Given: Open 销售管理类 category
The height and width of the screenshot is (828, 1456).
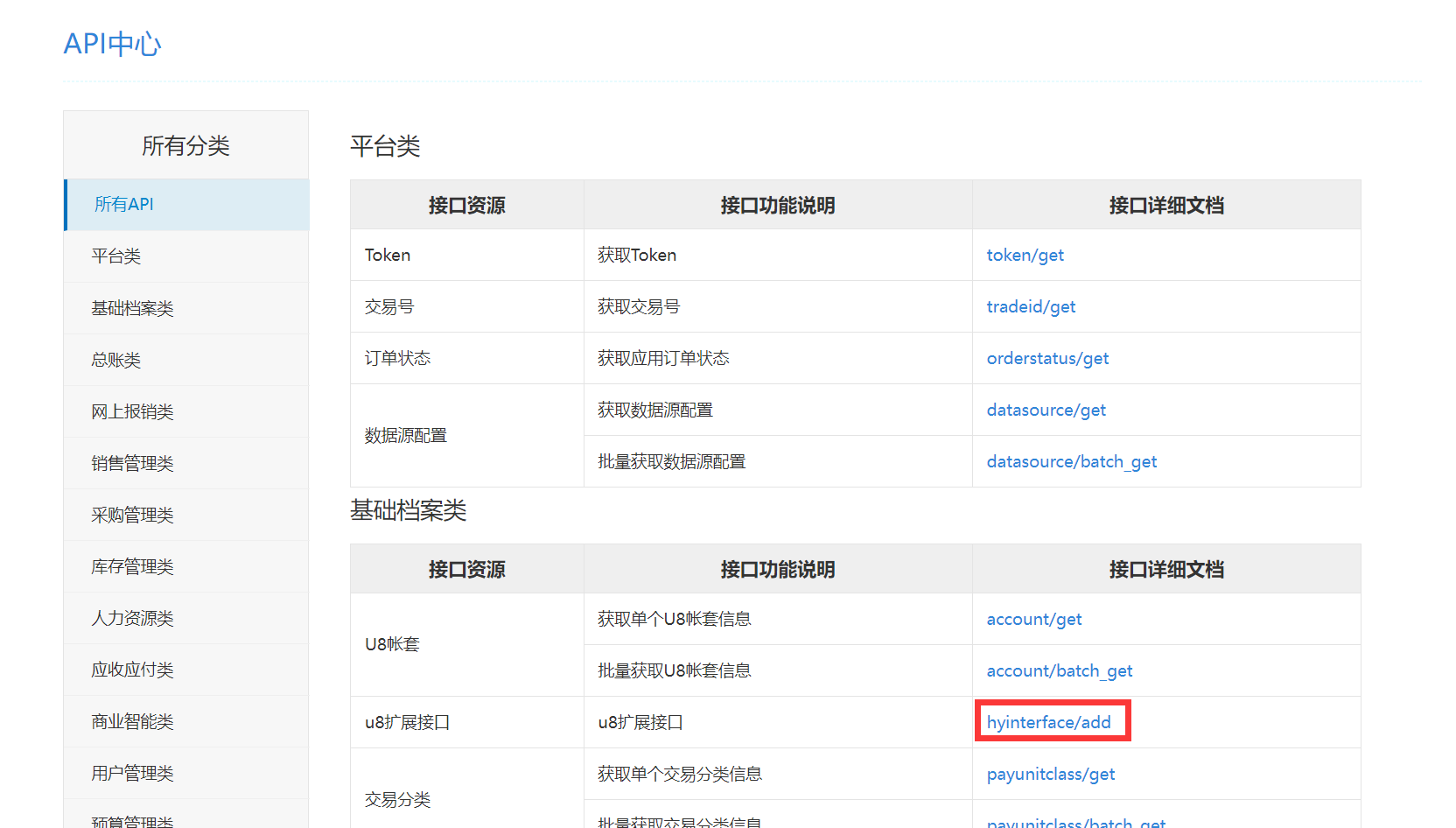Looking at the screenshot, I should click(132, 463).
